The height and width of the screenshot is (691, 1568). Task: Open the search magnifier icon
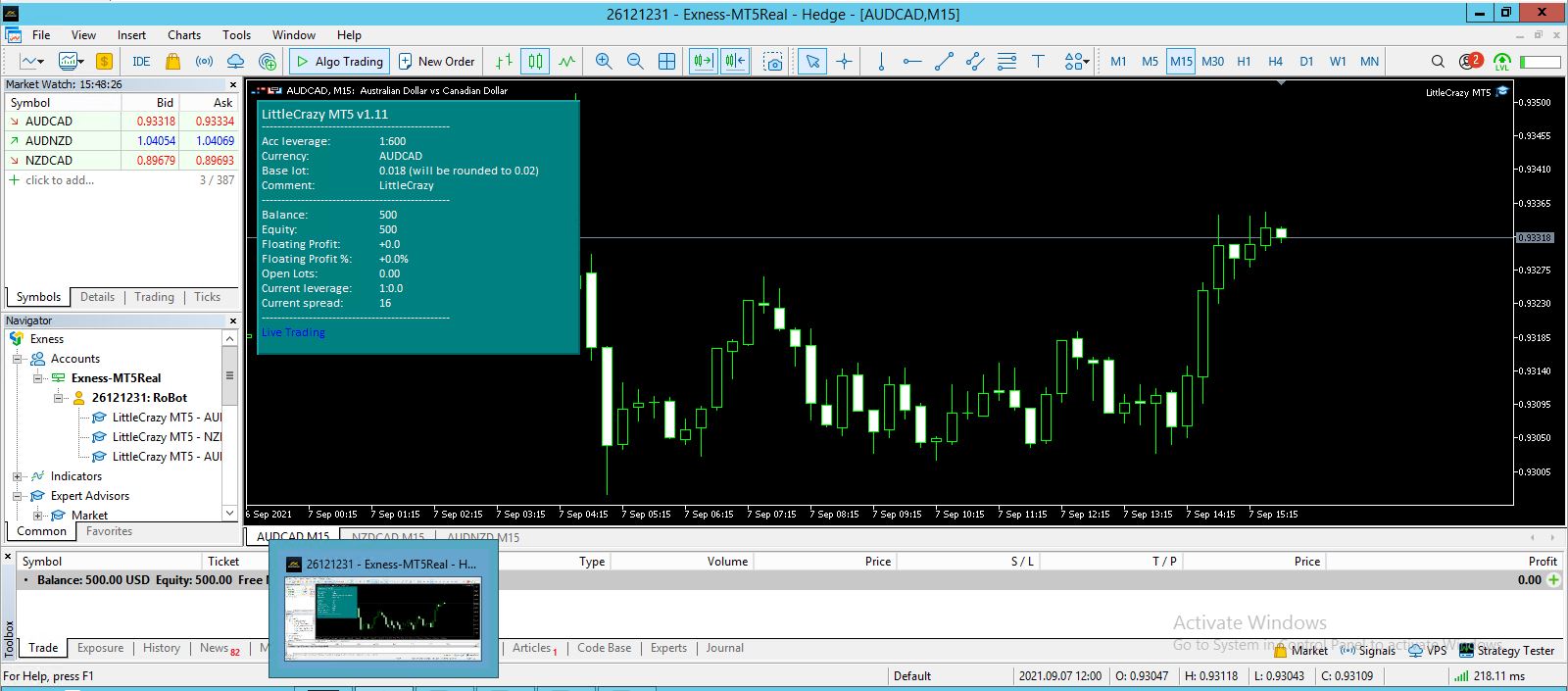[1438, 61]
